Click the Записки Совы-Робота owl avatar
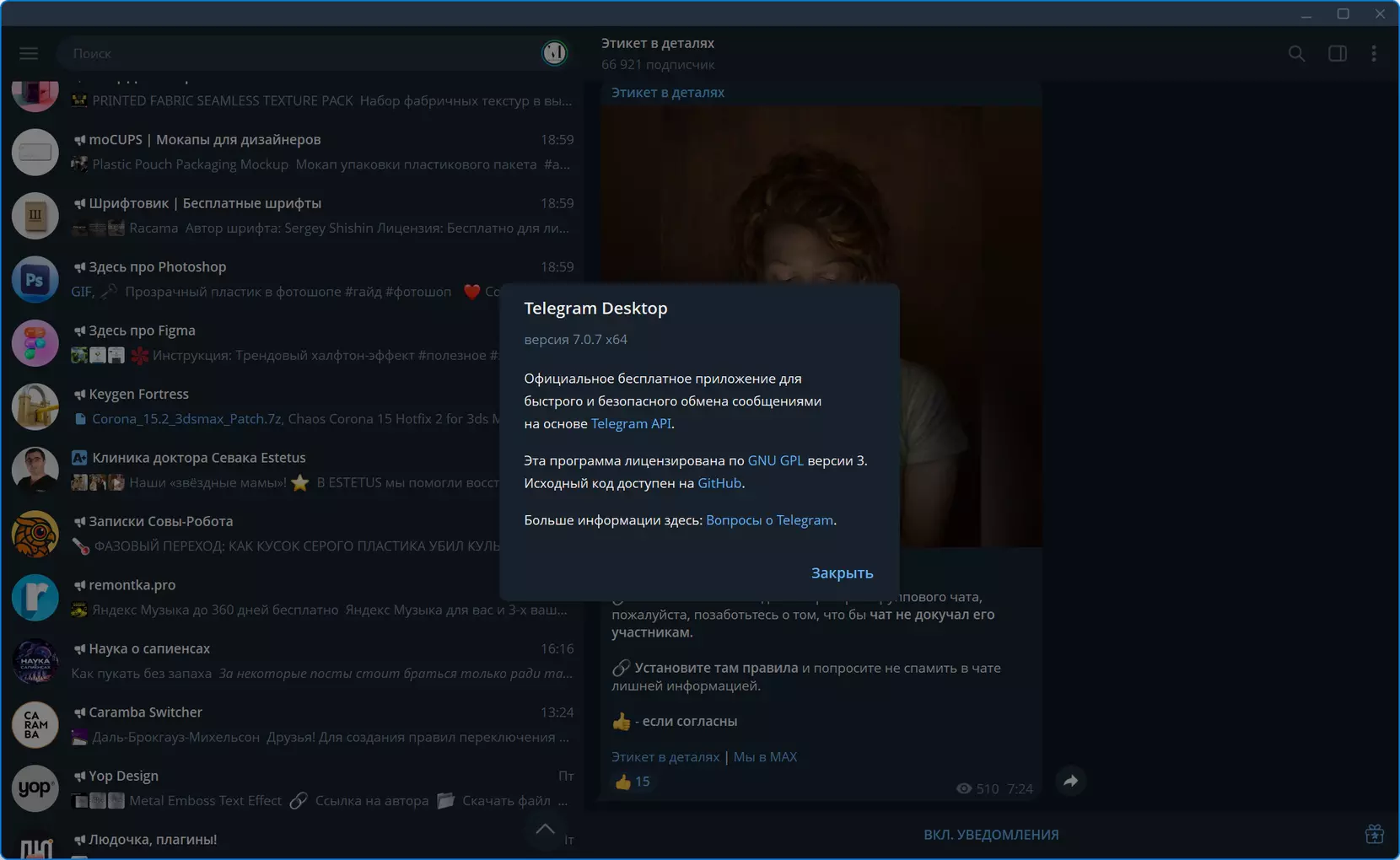This screenshot has height=860, width=1400. [35, 534]
